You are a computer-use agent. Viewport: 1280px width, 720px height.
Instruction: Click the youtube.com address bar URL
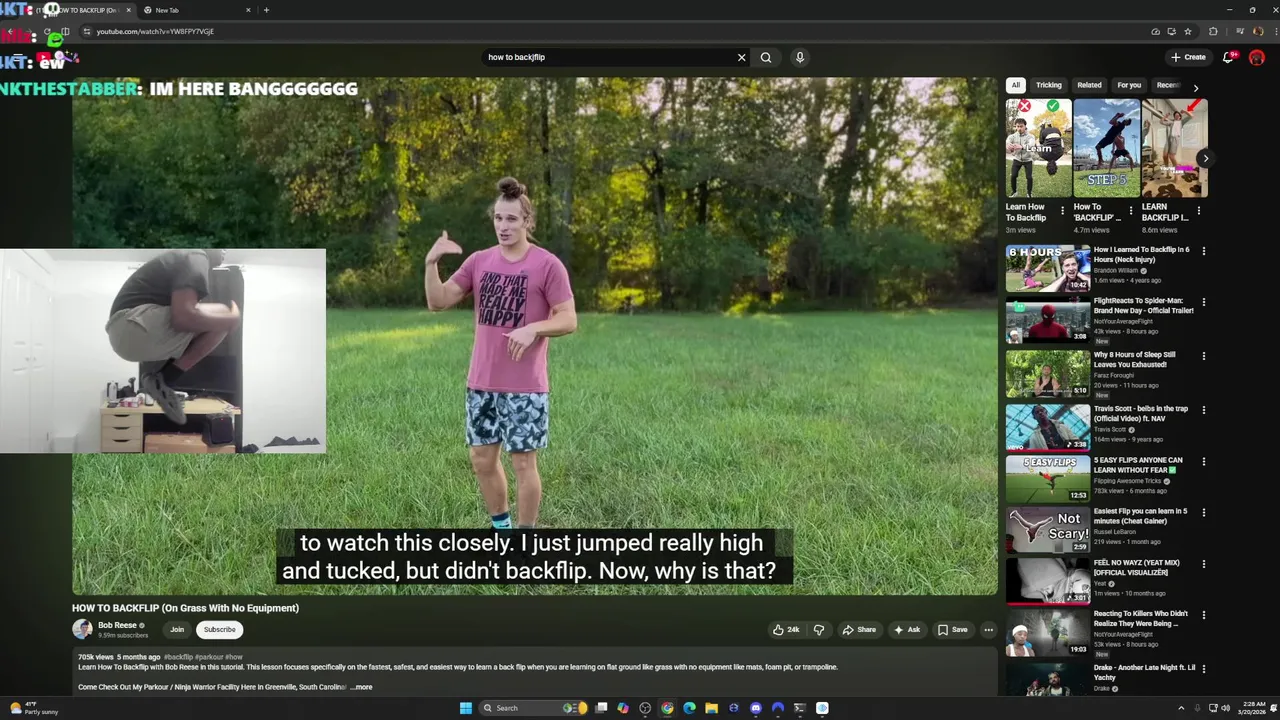(155, 31)
